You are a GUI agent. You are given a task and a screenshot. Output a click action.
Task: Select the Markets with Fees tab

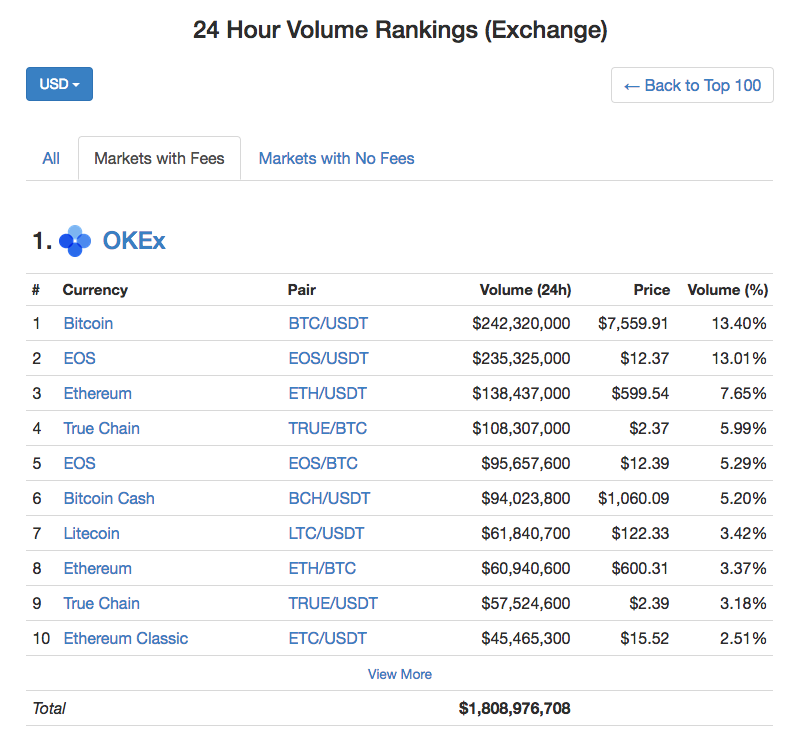pyautogui.click(x=159, y=159)
